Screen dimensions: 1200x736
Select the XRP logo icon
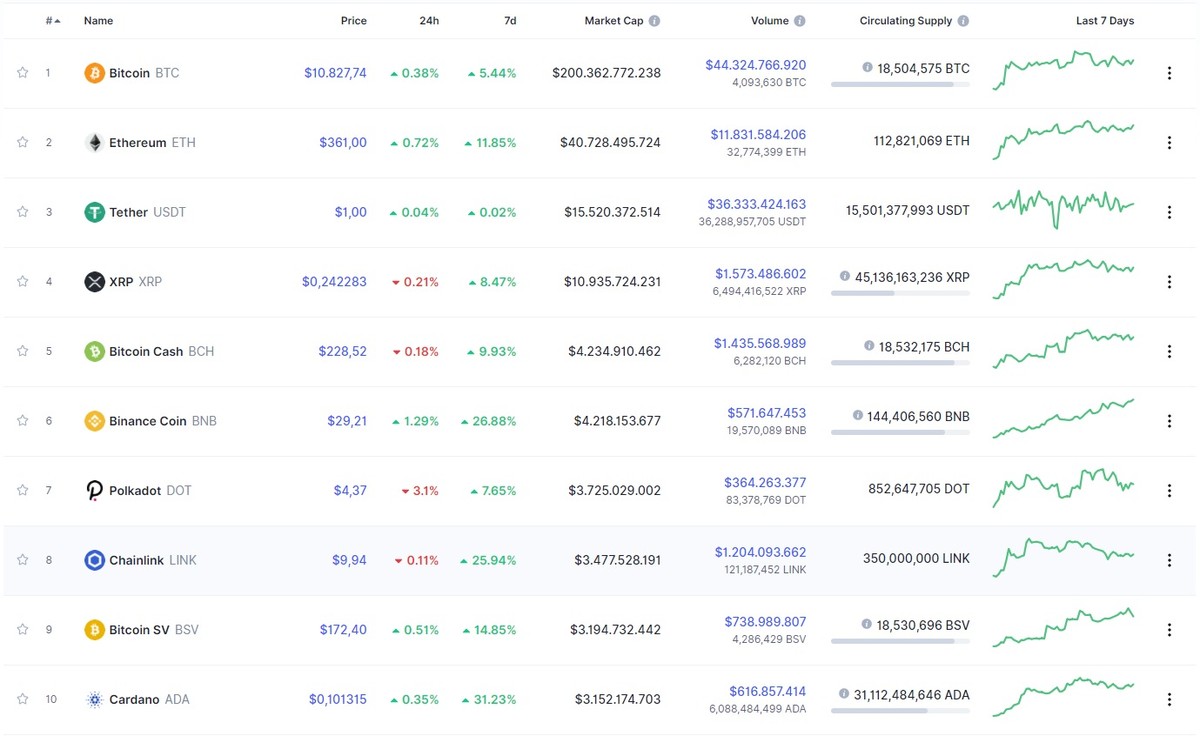97,281
